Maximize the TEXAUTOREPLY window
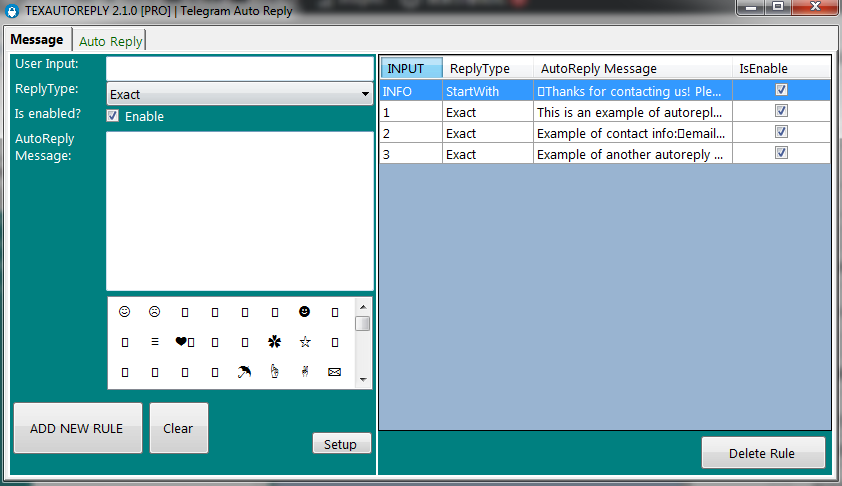Viewport: 842px width, 486px height. [778, 7]
